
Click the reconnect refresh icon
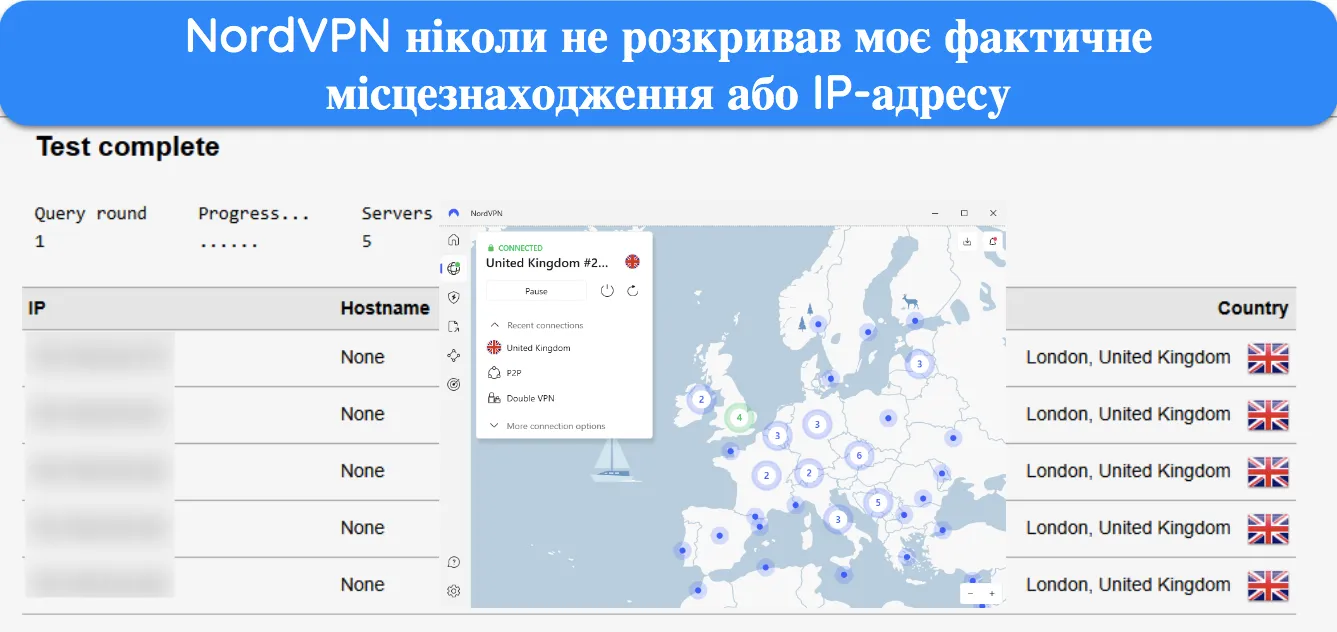(x=632, y=291)
